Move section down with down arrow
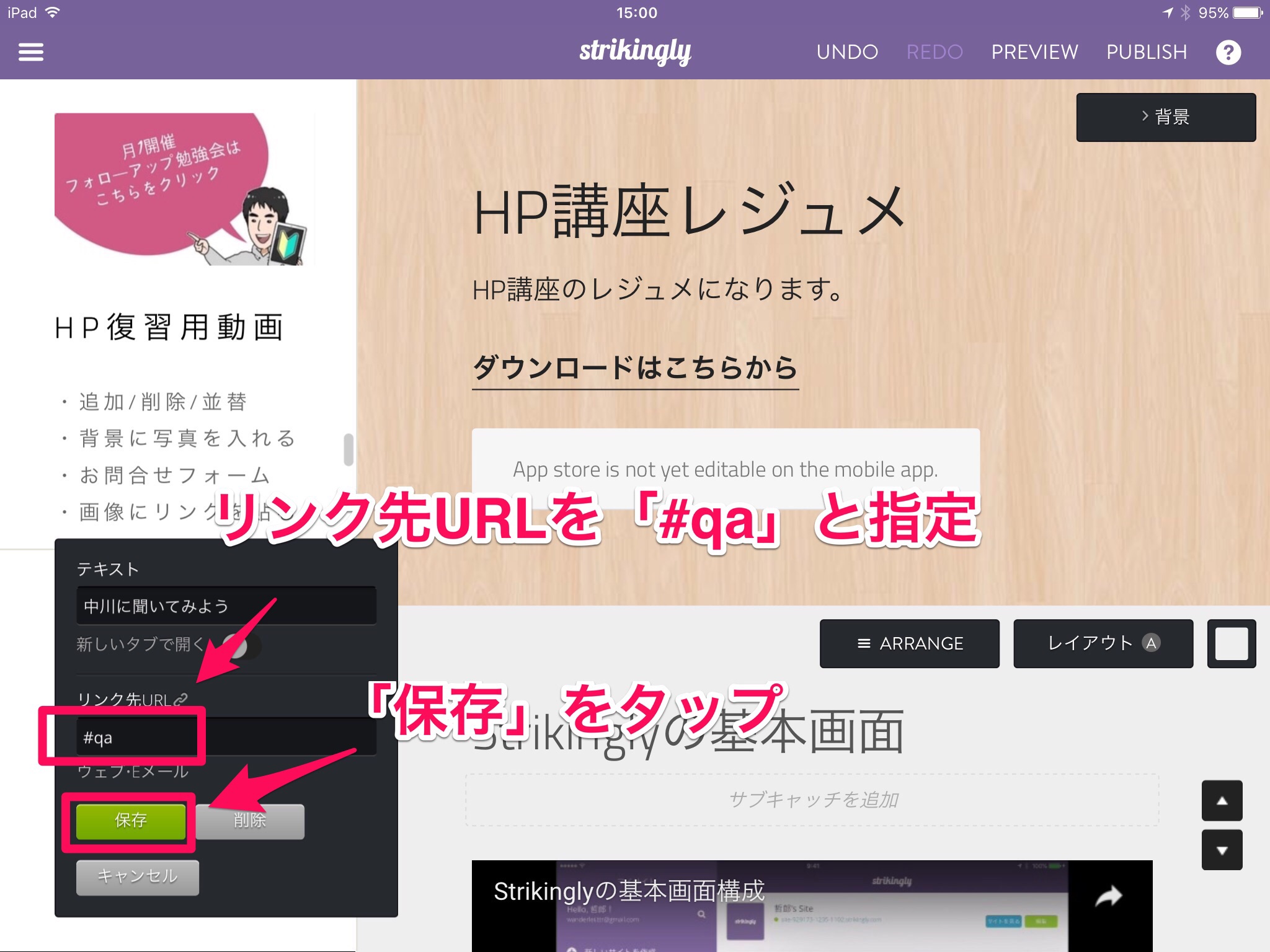 tap(1222, 850)
